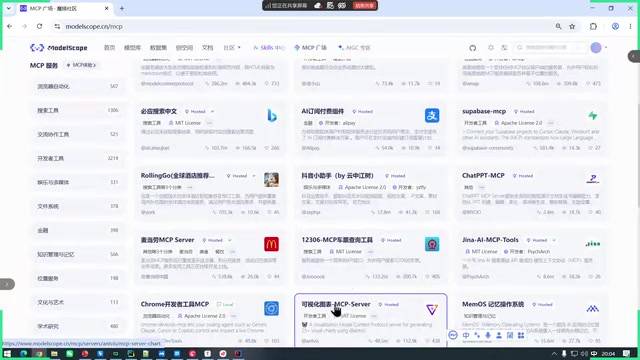Click the Jina logo icon
Image resolution: width=640 pixels, height=360 pixels.
pyautogui.click(x=593, y=244)
